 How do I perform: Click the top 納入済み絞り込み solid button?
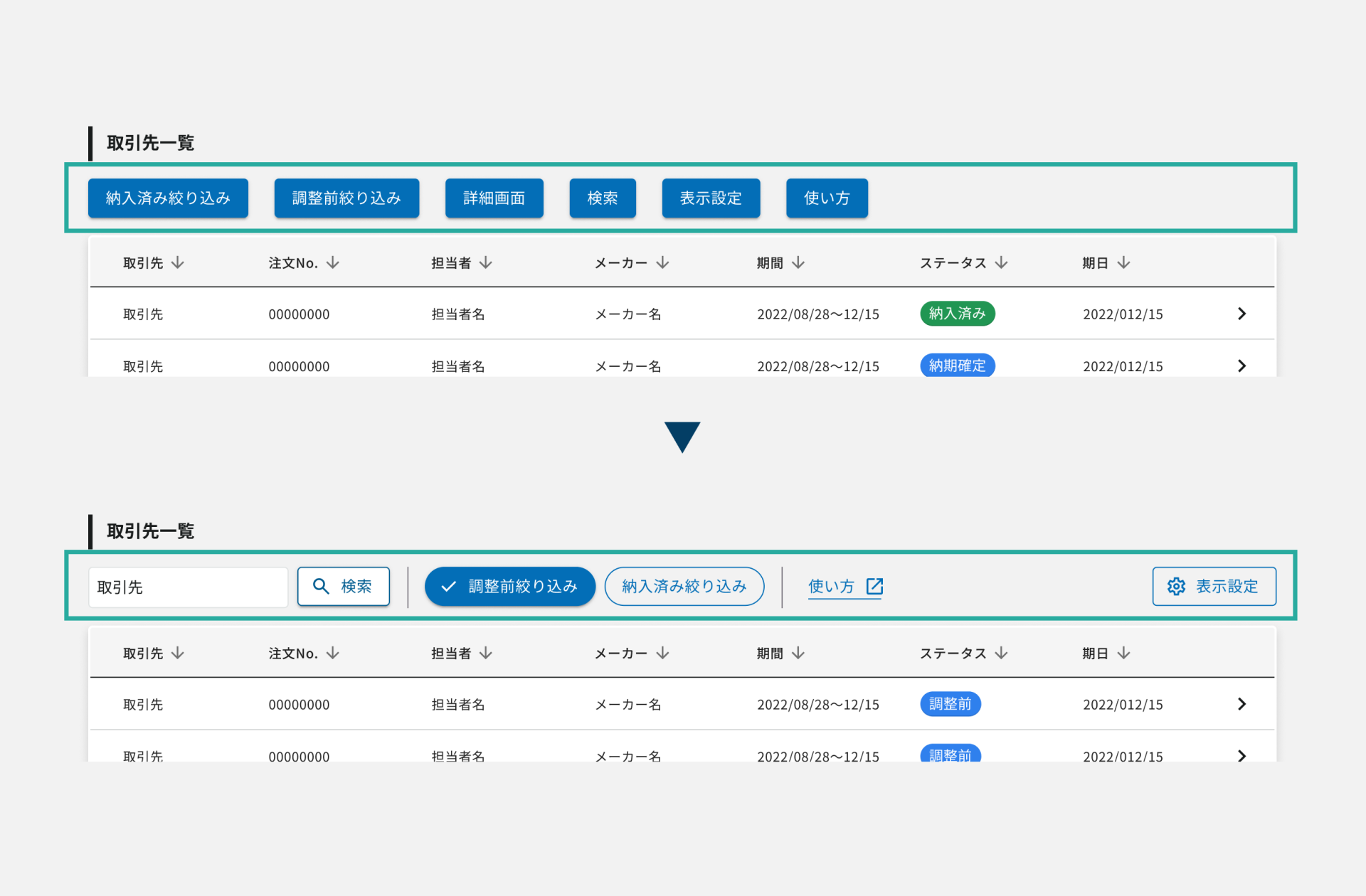168,198
